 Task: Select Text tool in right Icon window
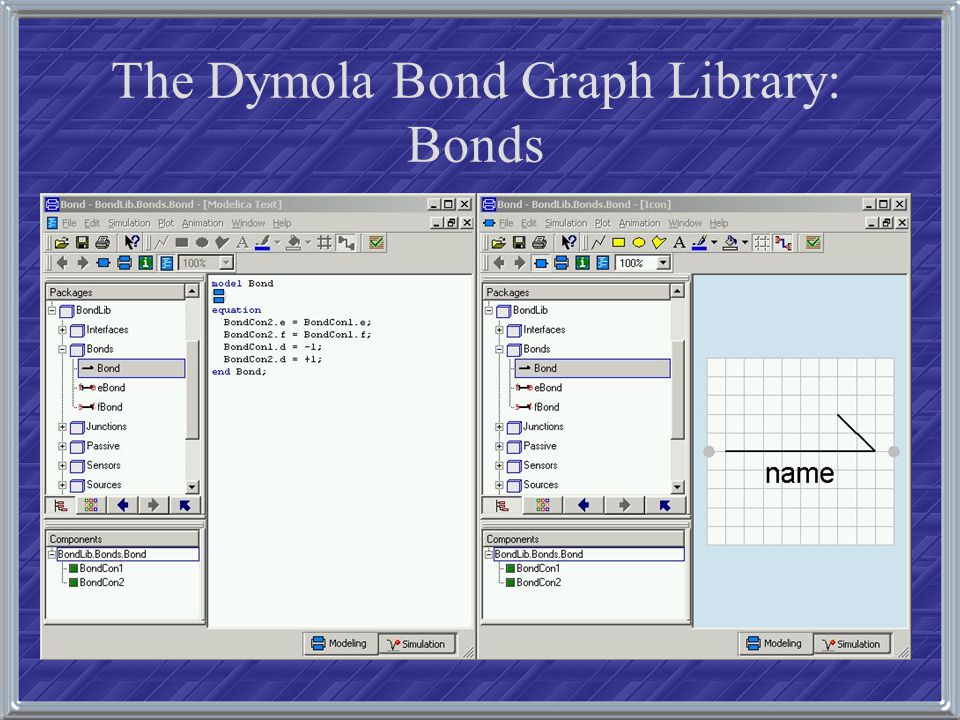point(679,243)
